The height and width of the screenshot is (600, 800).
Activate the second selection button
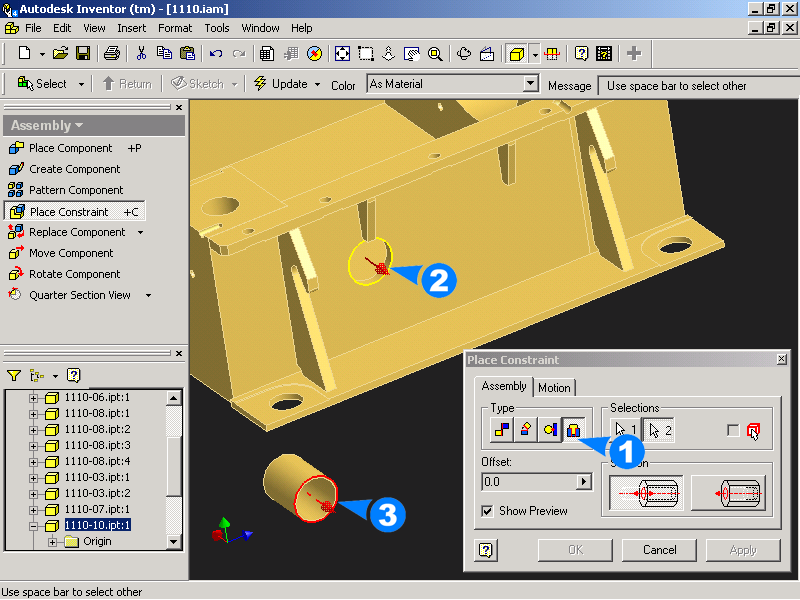point(658,431)
